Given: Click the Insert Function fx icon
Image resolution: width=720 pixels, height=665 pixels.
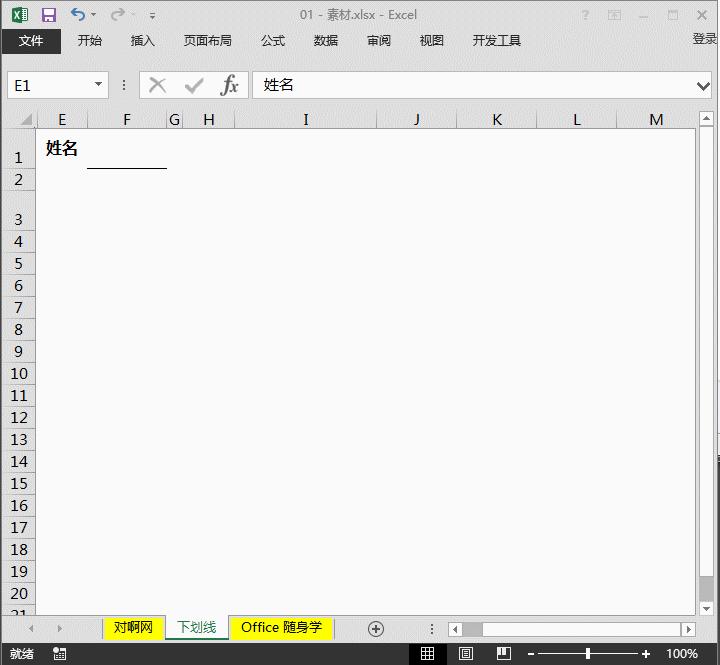Looking at the screenshot, I should tap(230, 85).
